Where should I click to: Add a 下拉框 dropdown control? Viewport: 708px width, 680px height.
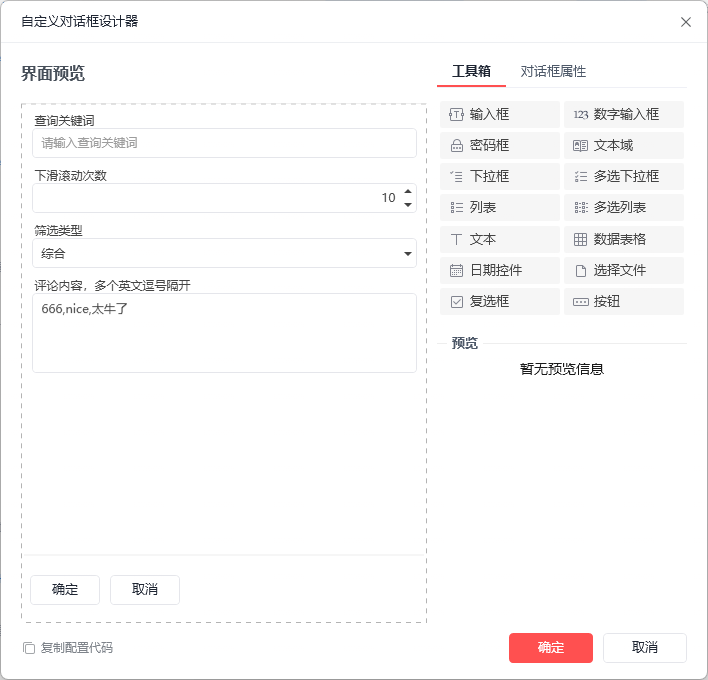(499, 177)
